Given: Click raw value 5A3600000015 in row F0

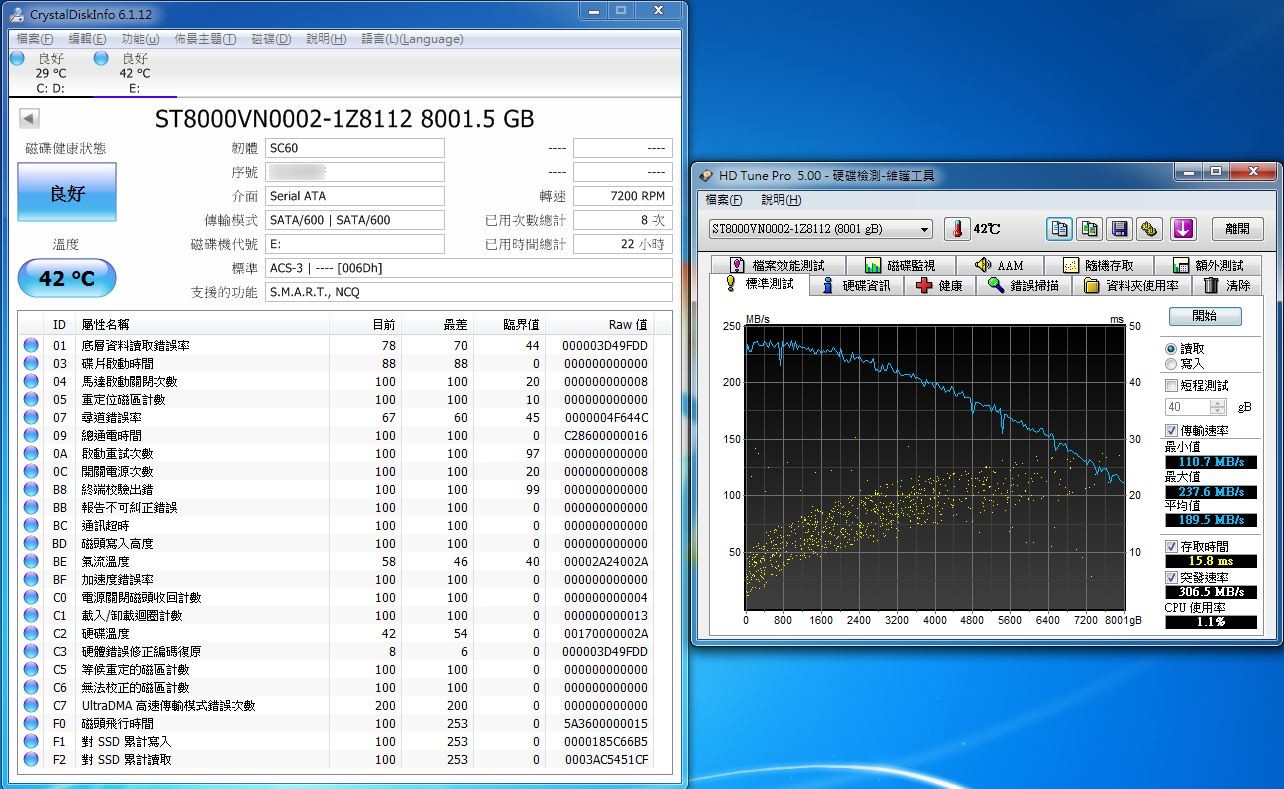Looking at the screenshot, I should tap(606, 723).
